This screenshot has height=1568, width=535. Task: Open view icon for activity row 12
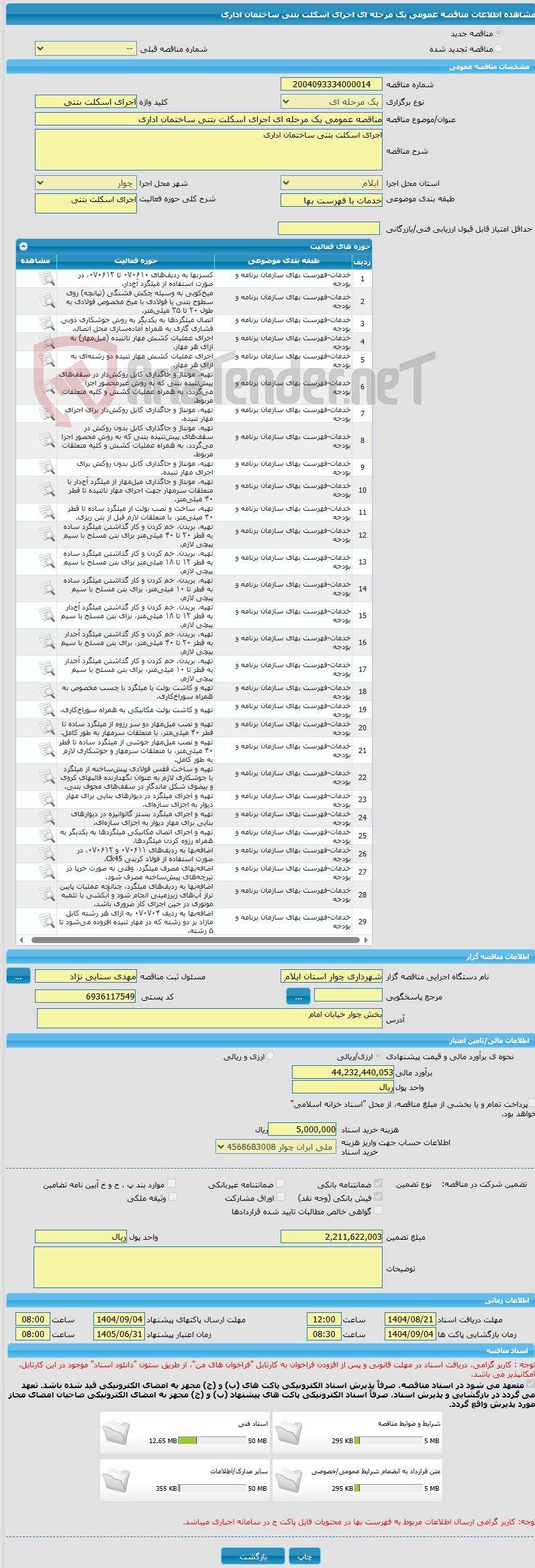coord(47,535)
